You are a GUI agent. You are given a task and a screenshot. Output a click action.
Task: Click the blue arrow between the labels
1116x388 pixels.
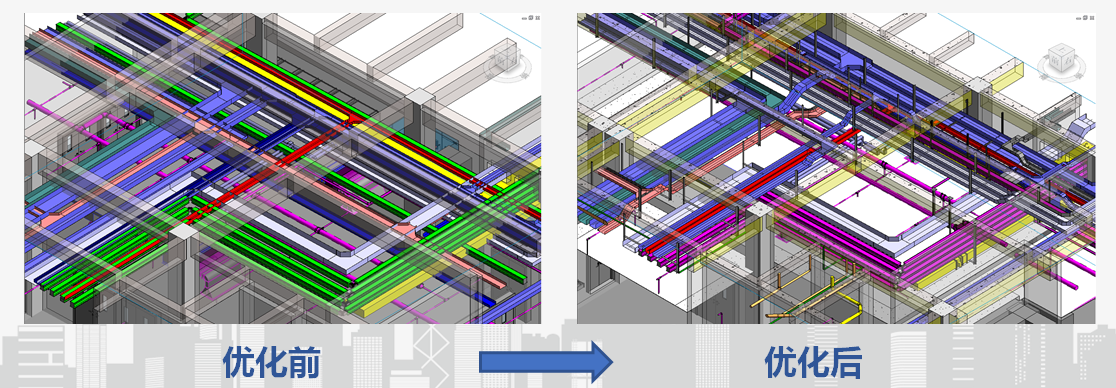[546, 362]
